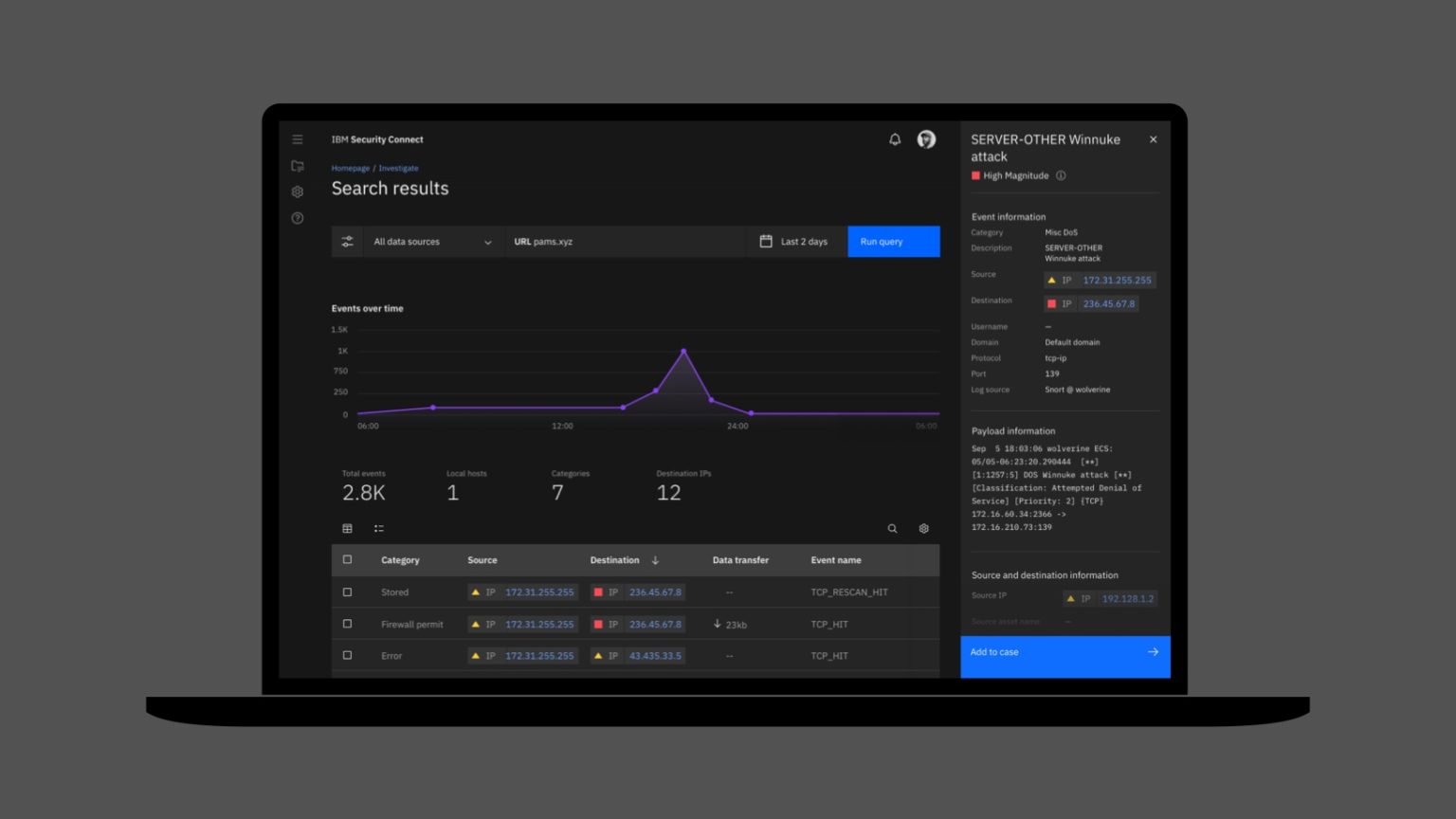Check the Firewall permit row checkbox

[x=347, y=624]
